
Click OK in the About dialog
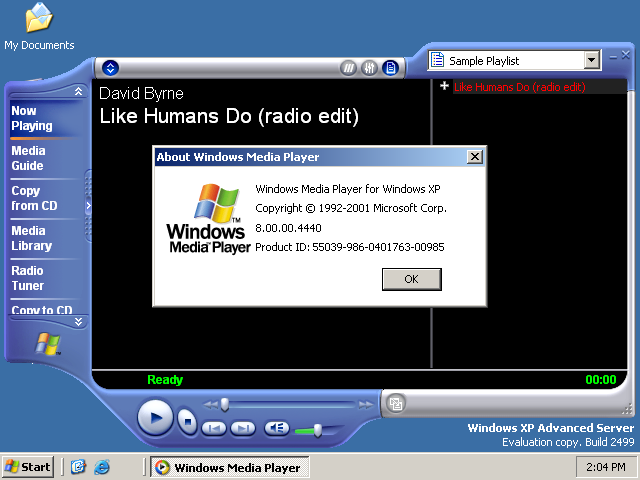click(411, 279)
